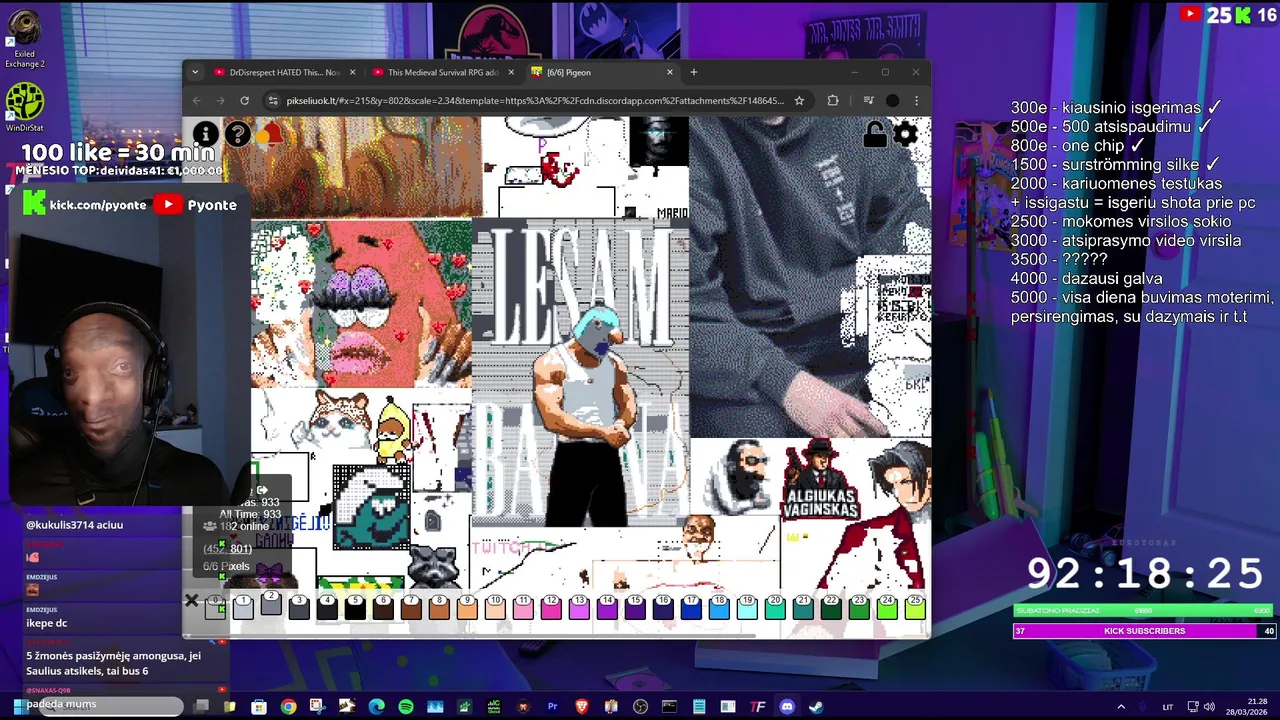Open Discord from the taskbar
Image resolution: width=1280 pixels, height=720 pixels.
(787, 707)
